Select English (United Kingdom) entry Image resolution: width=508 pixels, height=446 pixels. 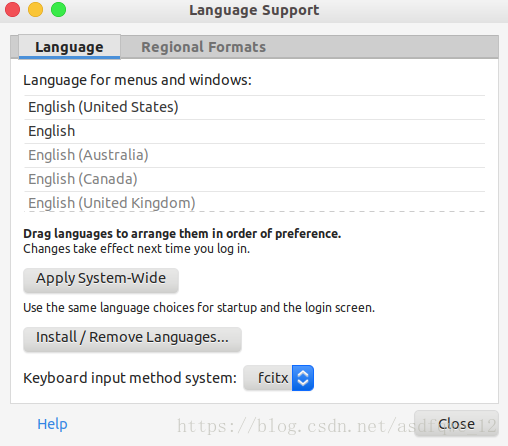[x=254, y=202]
